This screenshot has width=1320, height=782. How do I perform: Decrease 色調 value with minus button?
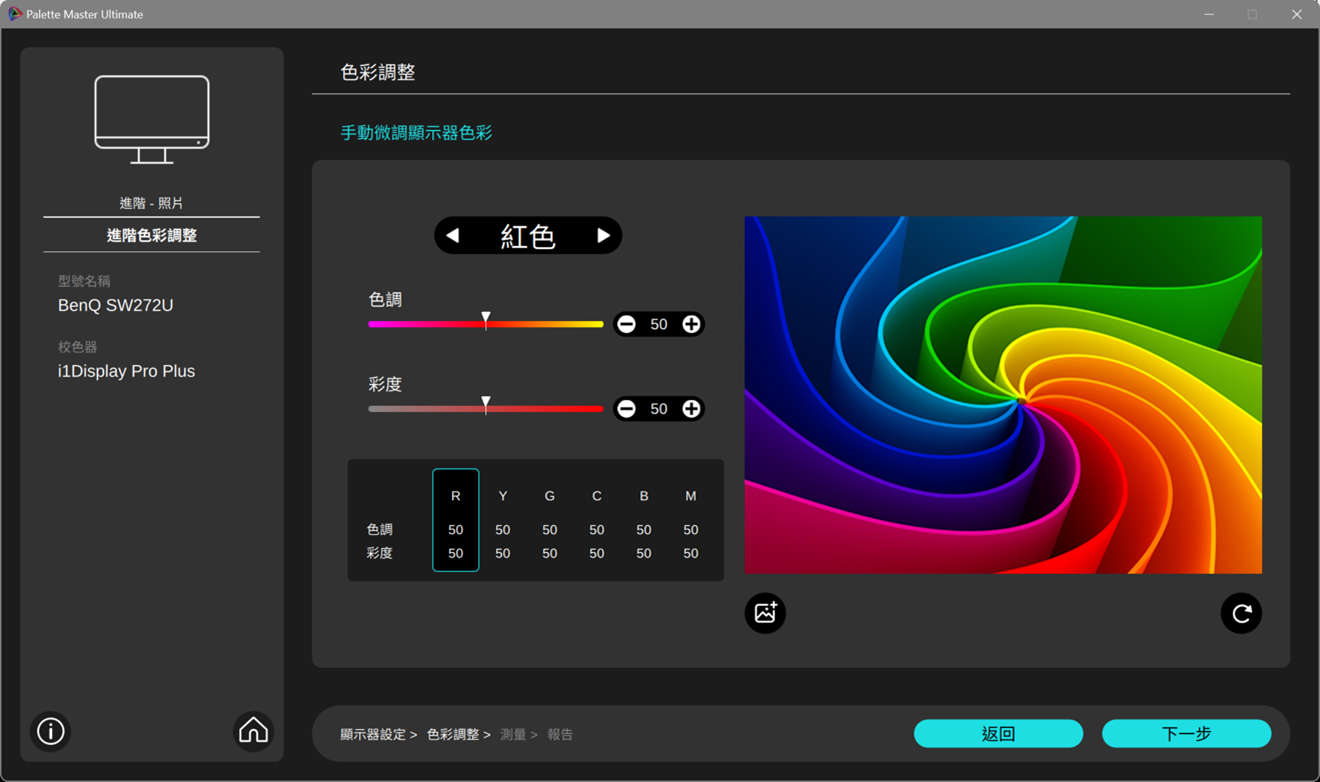point(627,324)
